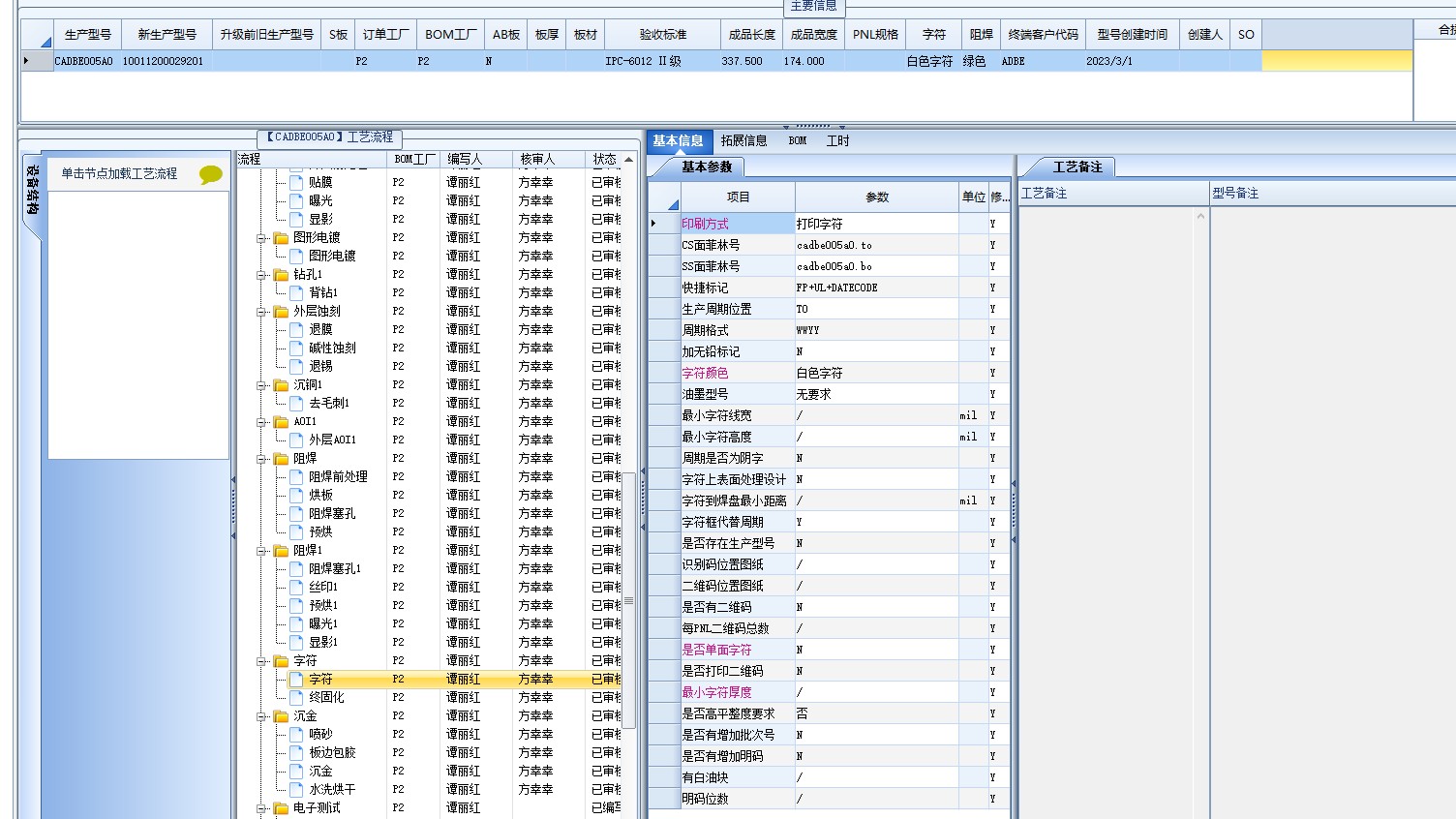Select the 基本参数 tab
The width and height of the screenshot is (1456, 819).
[707, 167]
